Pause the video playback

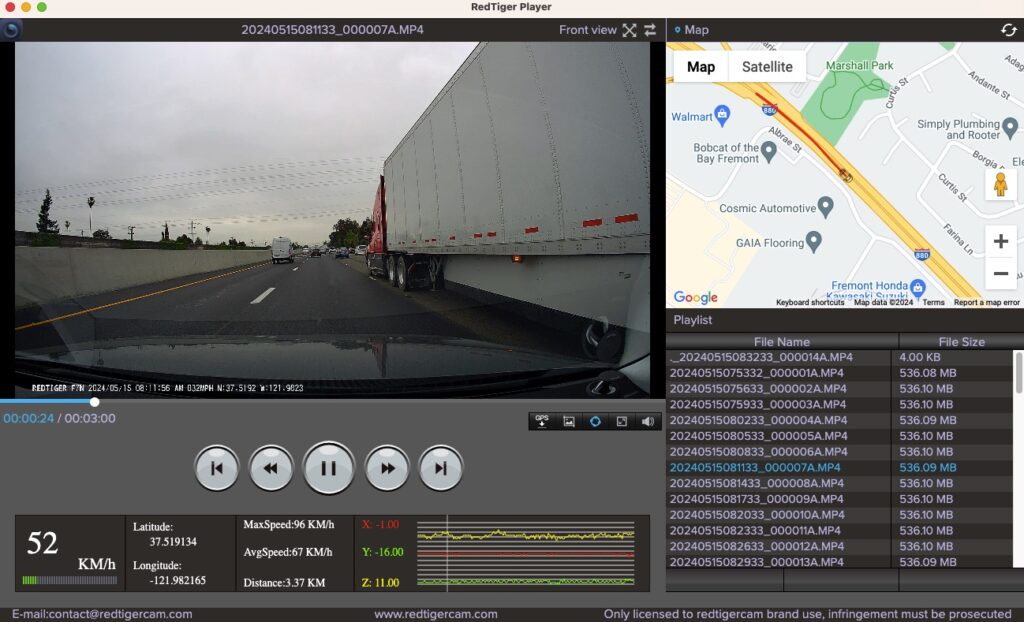[x=328, y=468]
